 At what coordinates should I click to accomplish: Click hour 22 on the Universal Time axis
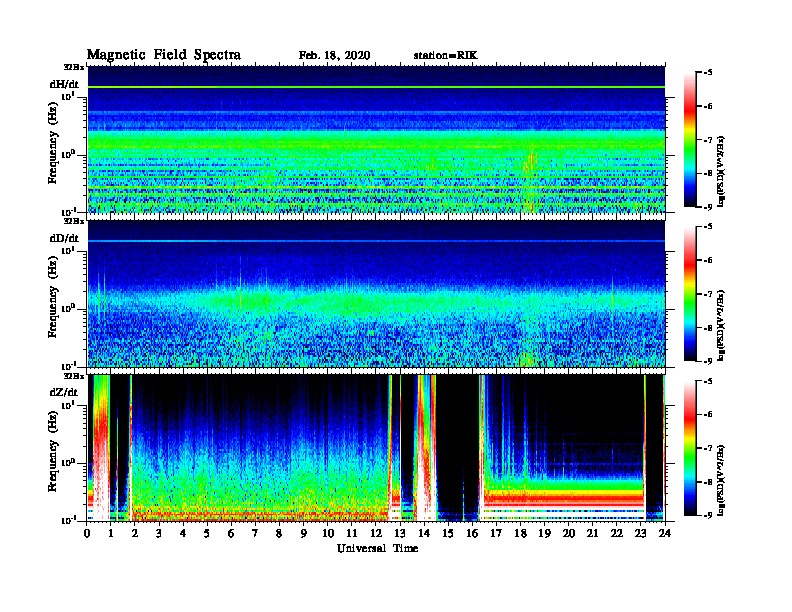(617, 533)
